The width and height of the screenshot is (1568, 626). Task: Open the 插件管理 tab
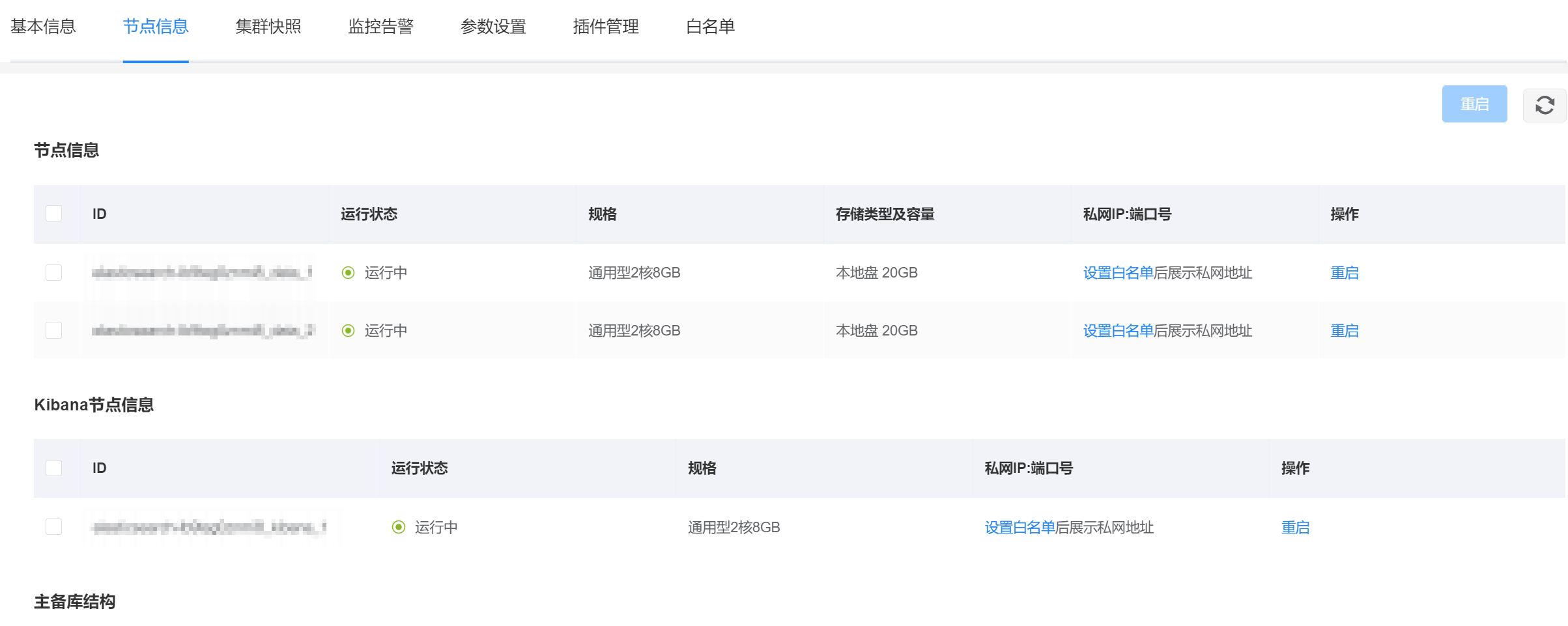tap(606, 27)
